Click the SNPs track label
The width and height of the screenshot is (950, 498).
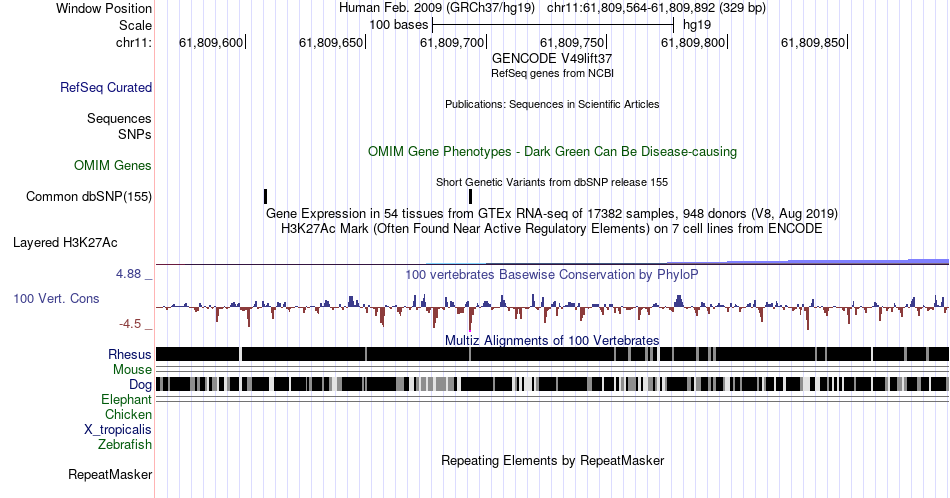pos(135,134)
